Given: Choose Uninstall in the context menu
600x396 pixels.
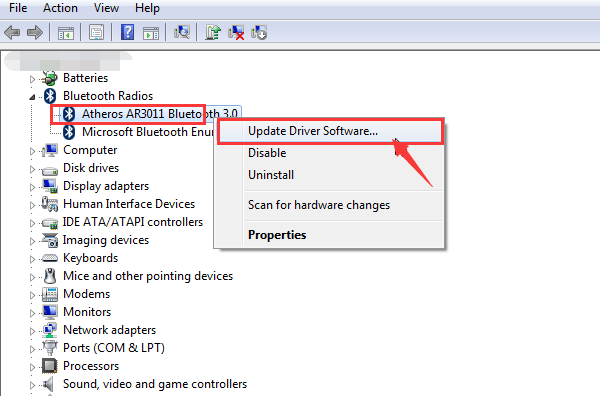Looking at the screenshot, I should pyautogui.click(x=331, y=175).
